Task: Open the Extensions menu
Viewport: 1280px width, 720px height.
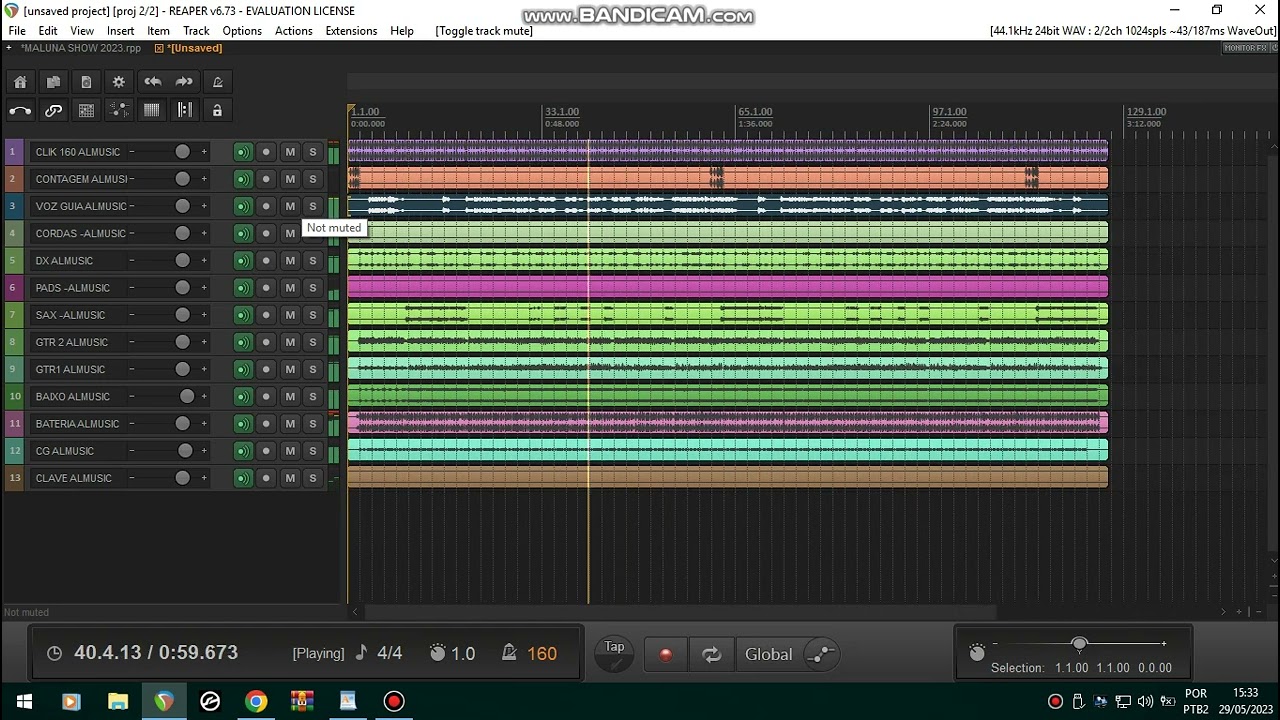Action: (x=351, y=31)
